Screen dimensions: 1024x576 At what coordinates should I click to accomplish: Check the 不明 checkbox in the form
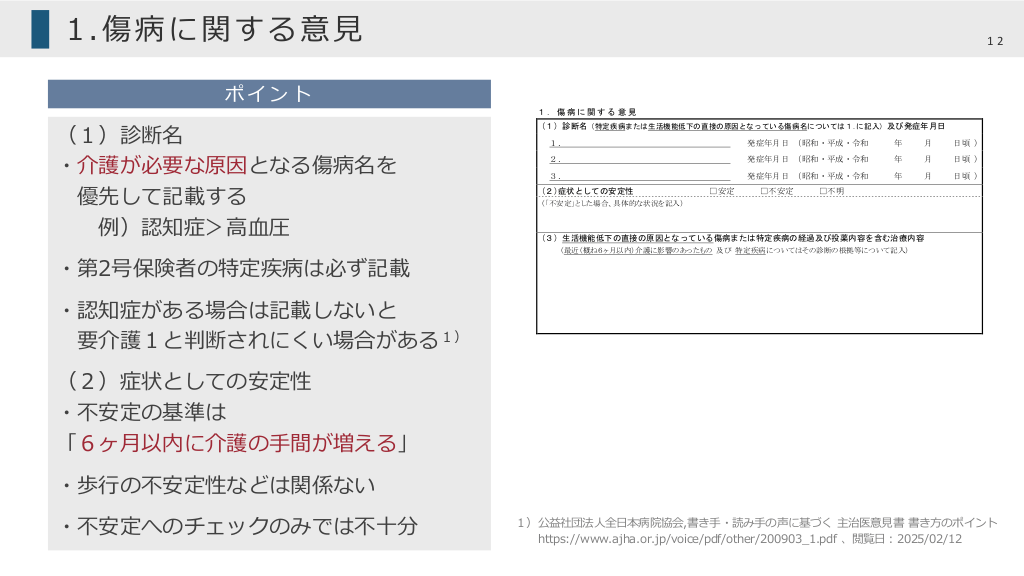823,190
